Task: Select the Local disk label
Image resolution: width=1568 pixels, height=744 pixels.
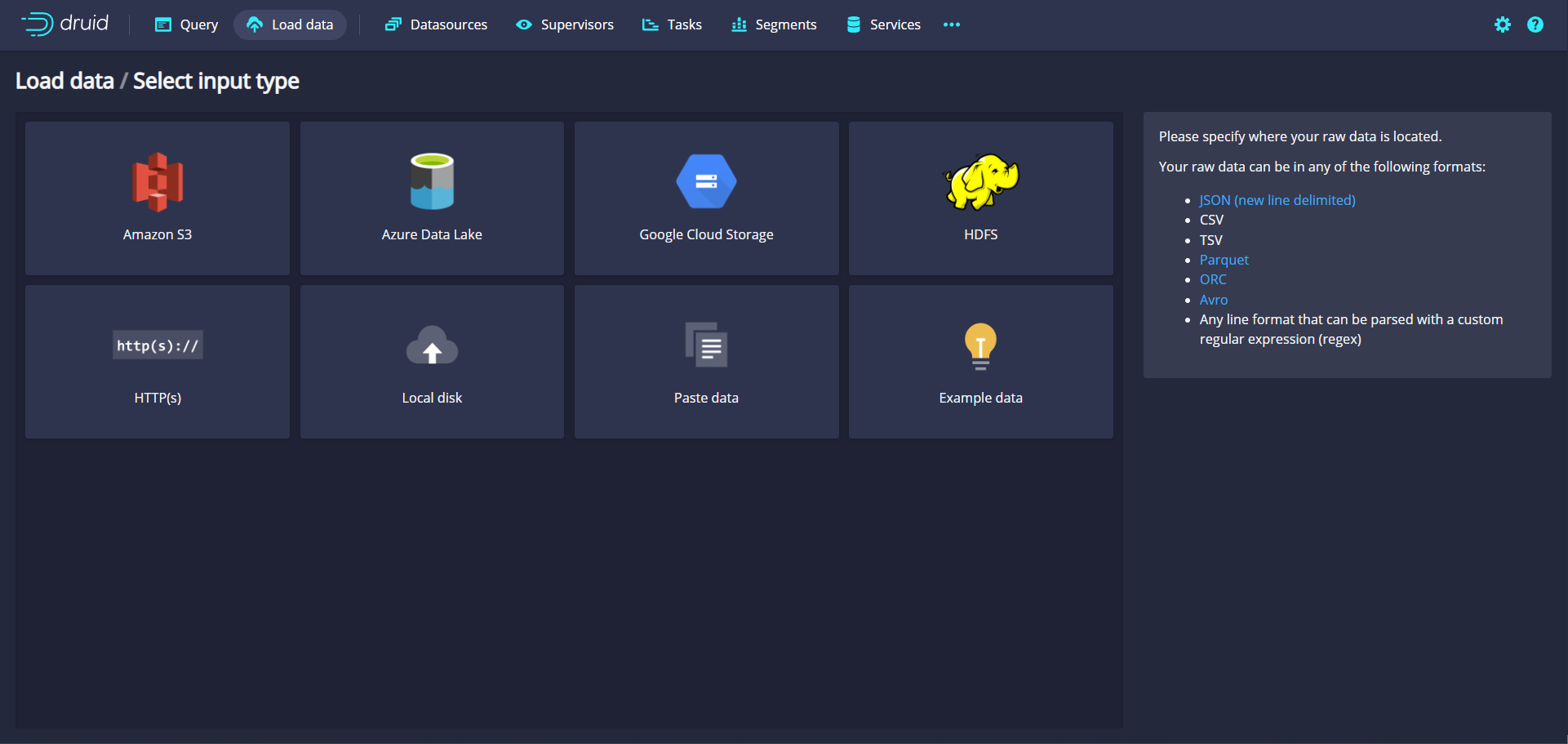Action: (x=432, y=398)
